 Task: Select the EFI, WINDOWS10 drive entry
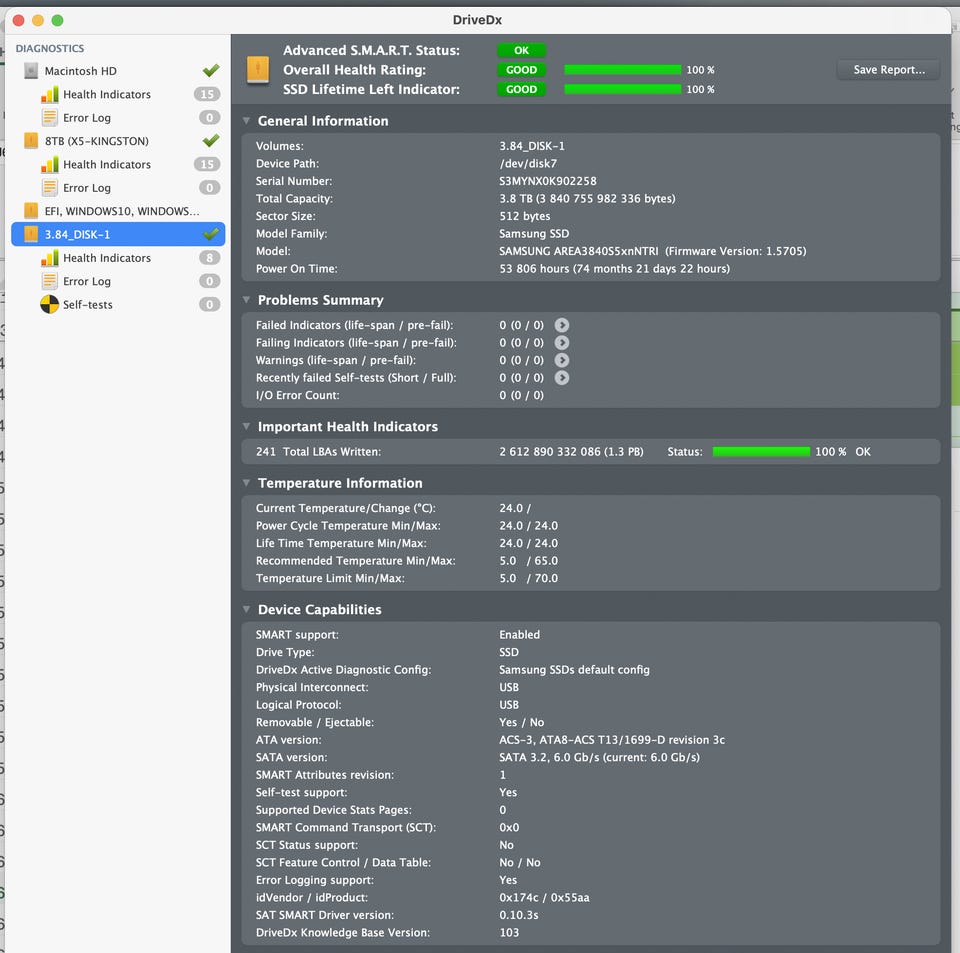(x=118, y=211)
